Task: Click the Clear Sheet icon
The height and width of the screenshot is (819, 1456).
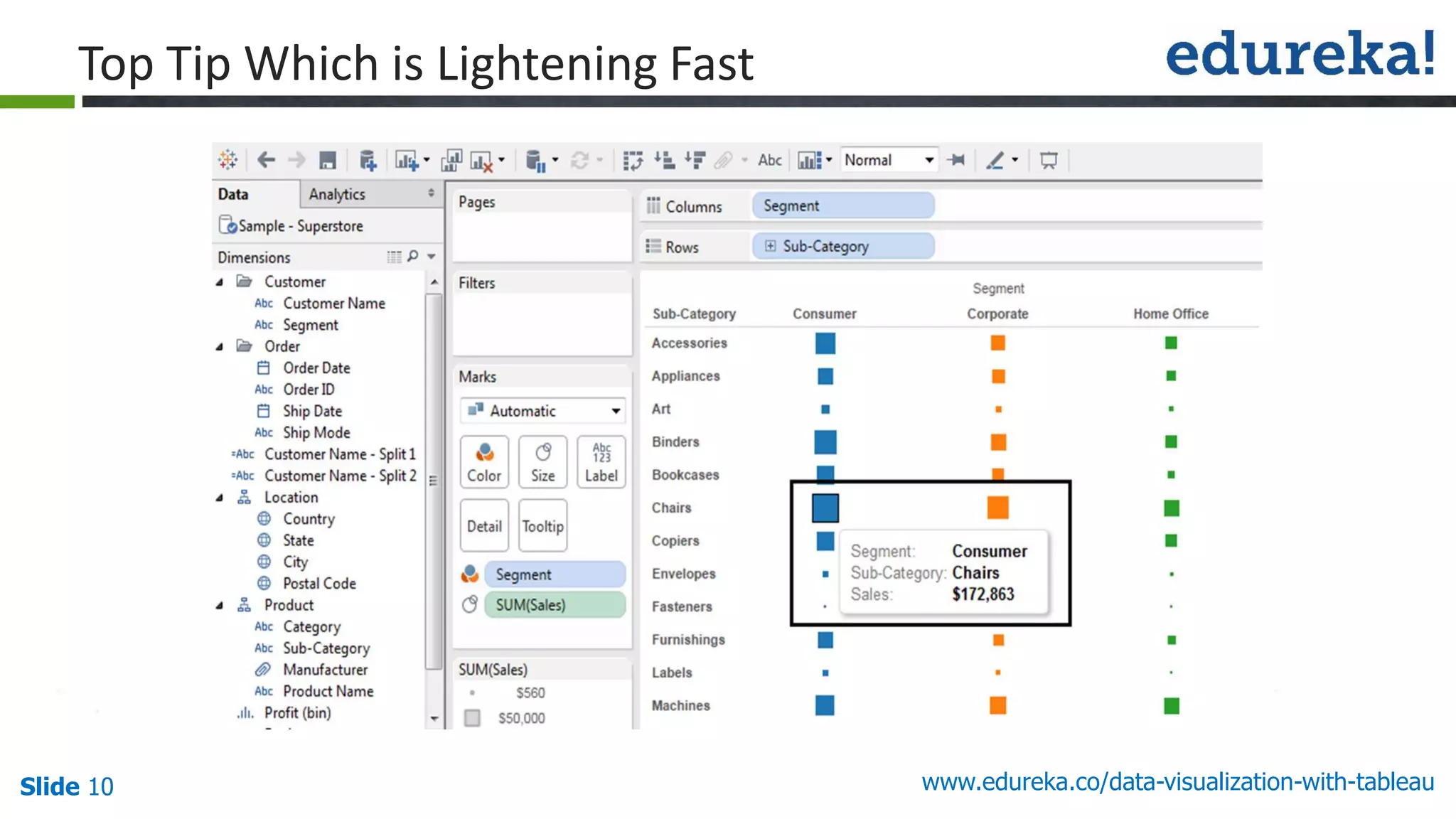Action: pyautogui.click(x=481, y=161)
